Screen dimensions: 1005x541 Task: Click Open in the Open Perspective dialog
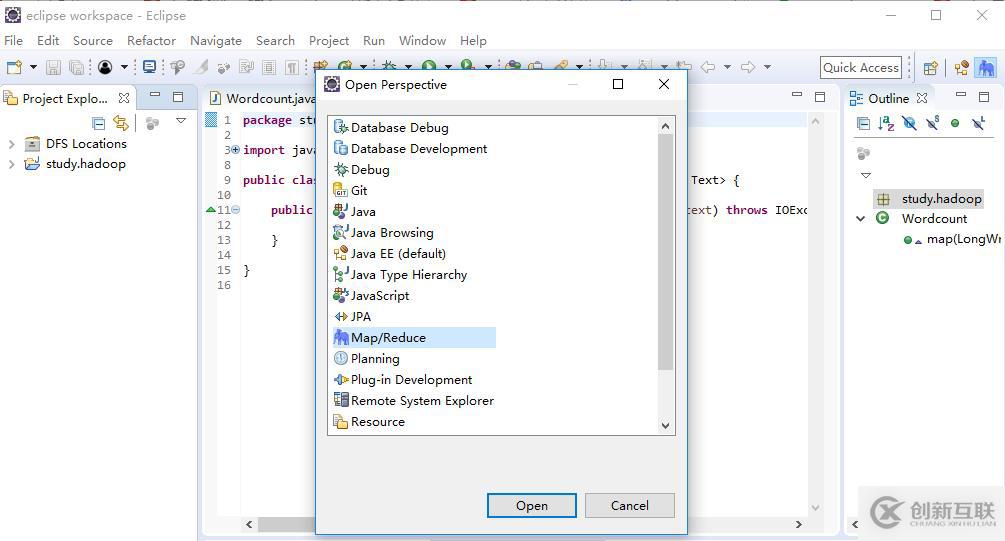click(x=531, y=505)
